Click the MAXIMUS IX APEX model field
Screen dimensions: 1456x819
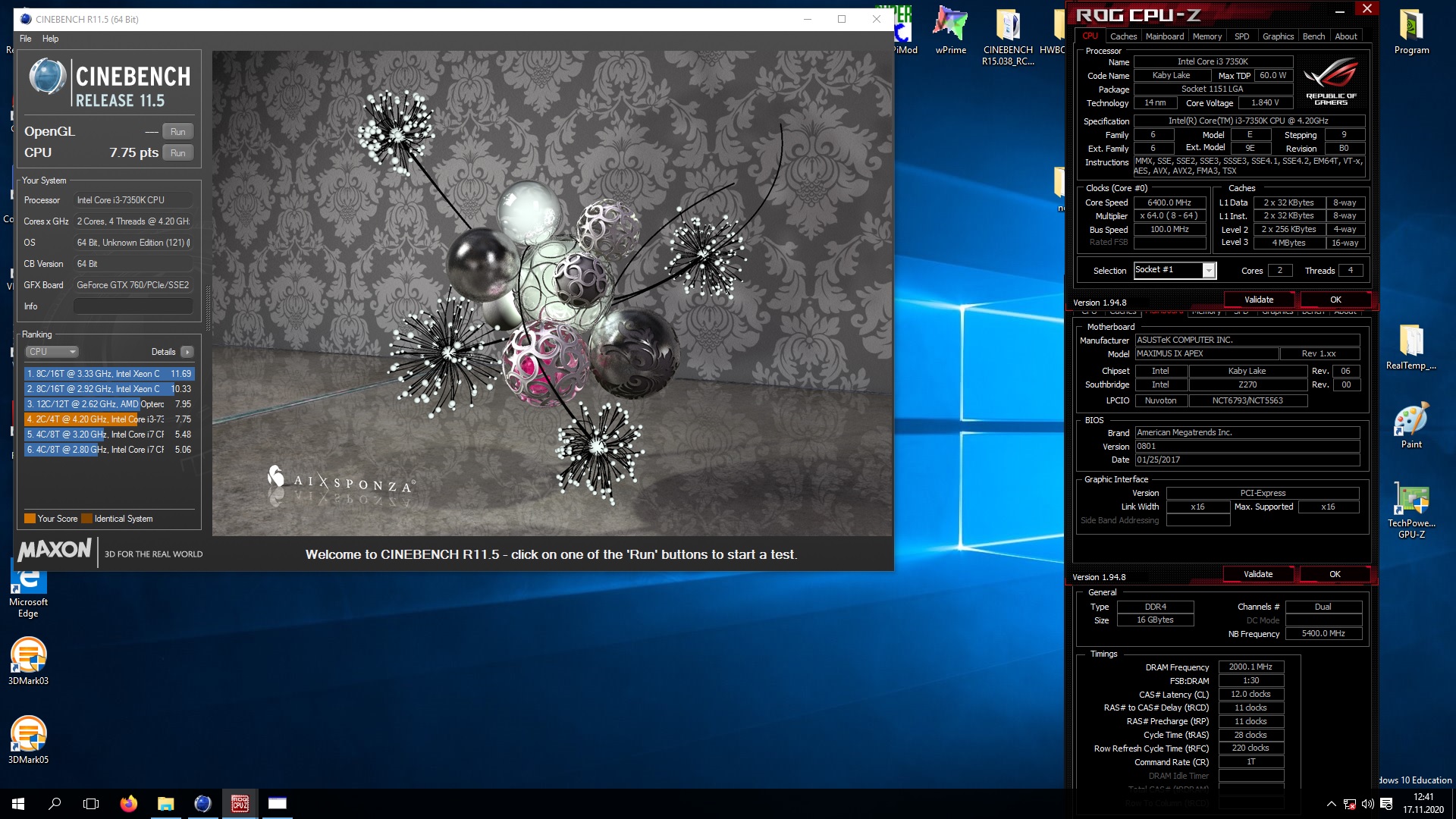coord(1206,354)
